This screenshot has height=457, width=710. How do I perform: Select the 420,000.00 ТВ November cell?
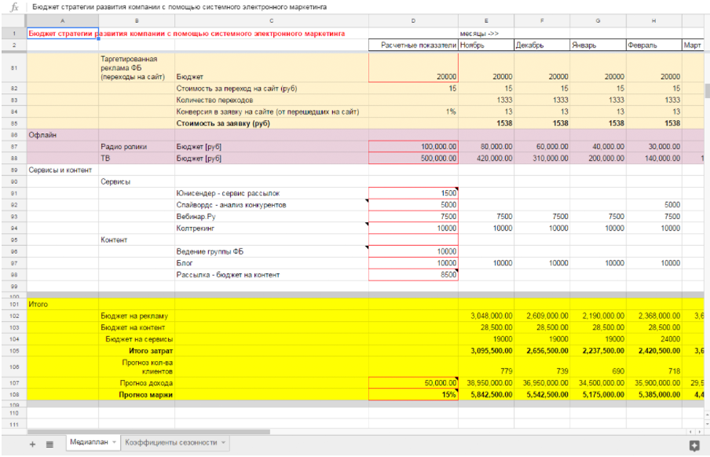486,158
